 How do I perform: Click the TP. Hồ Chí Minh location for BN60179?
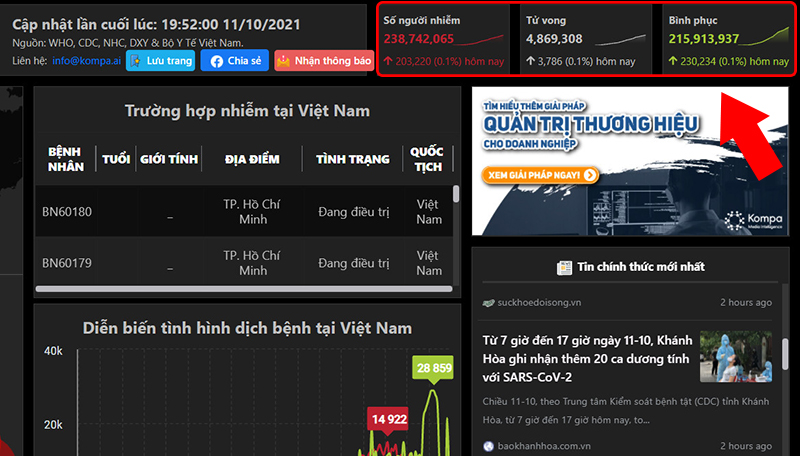coord(252,263)
